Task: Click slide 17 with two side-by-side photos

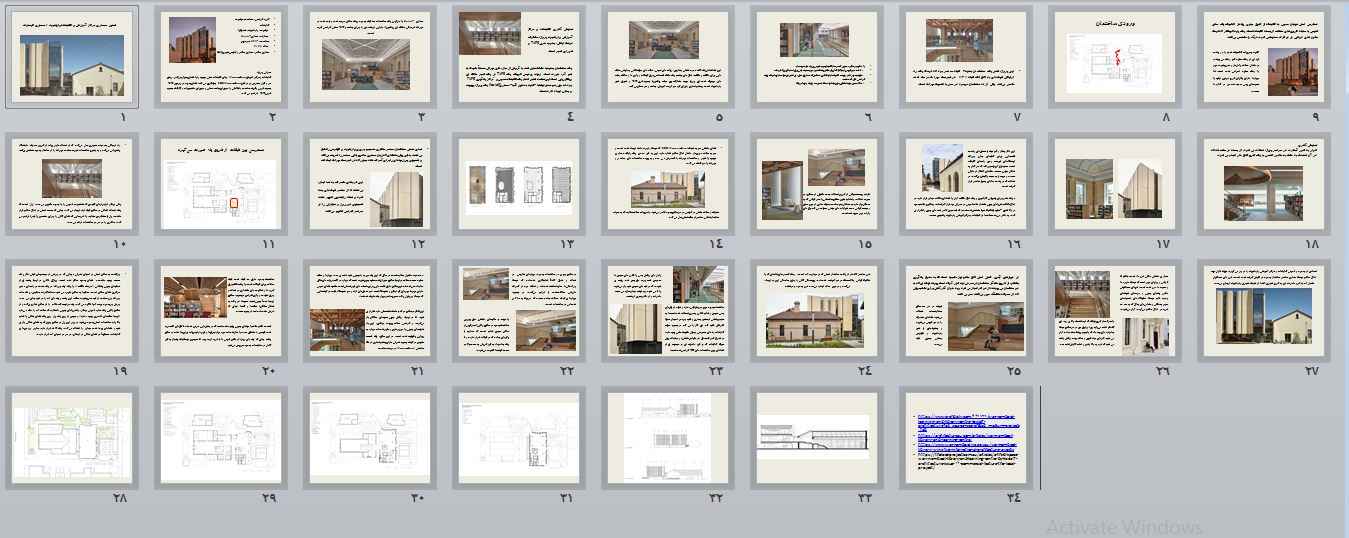Action: tap(1114, 184)
